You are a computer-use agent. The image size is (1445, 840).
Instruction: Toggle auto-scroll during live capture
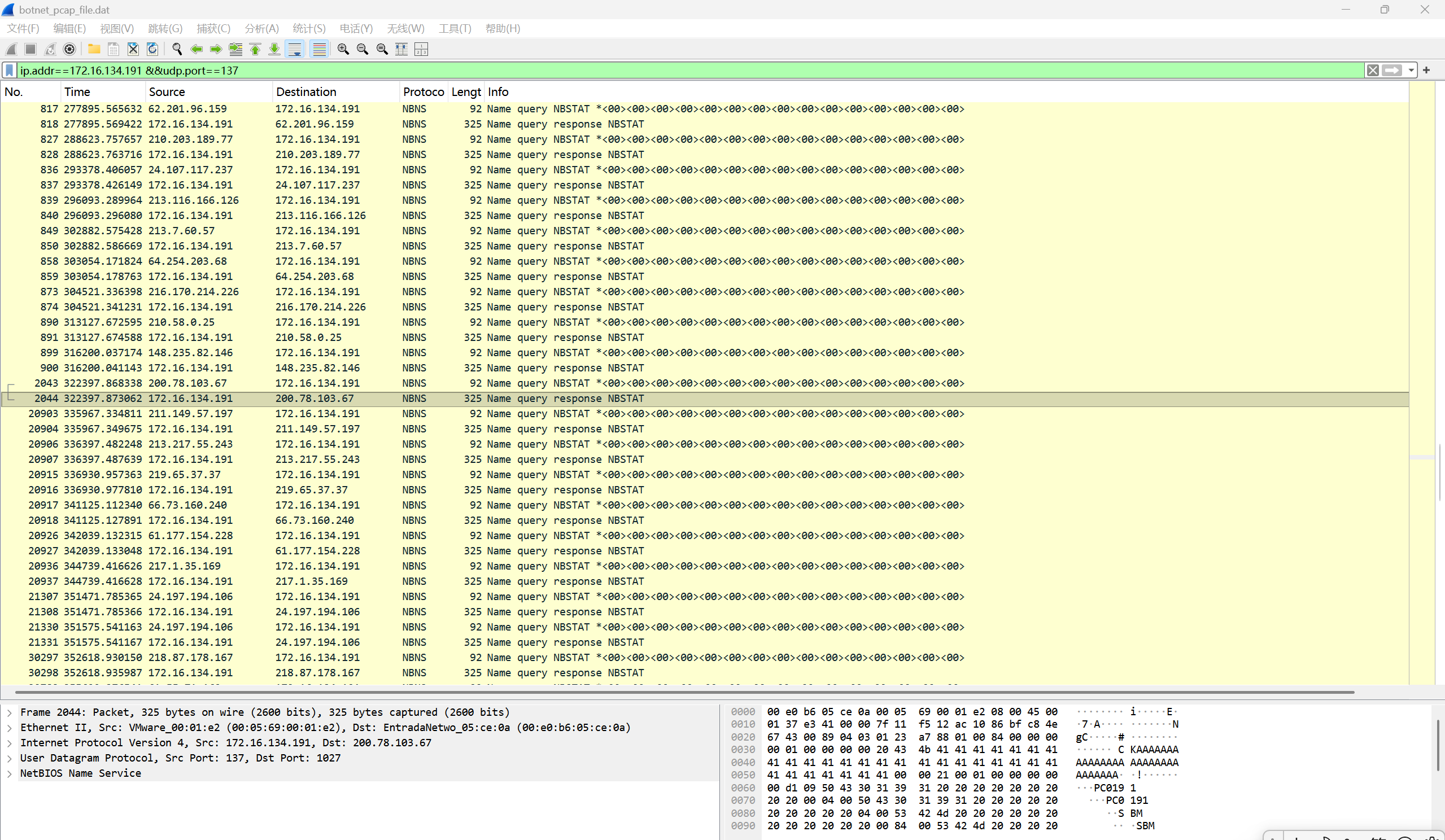(x=295, y=49)
